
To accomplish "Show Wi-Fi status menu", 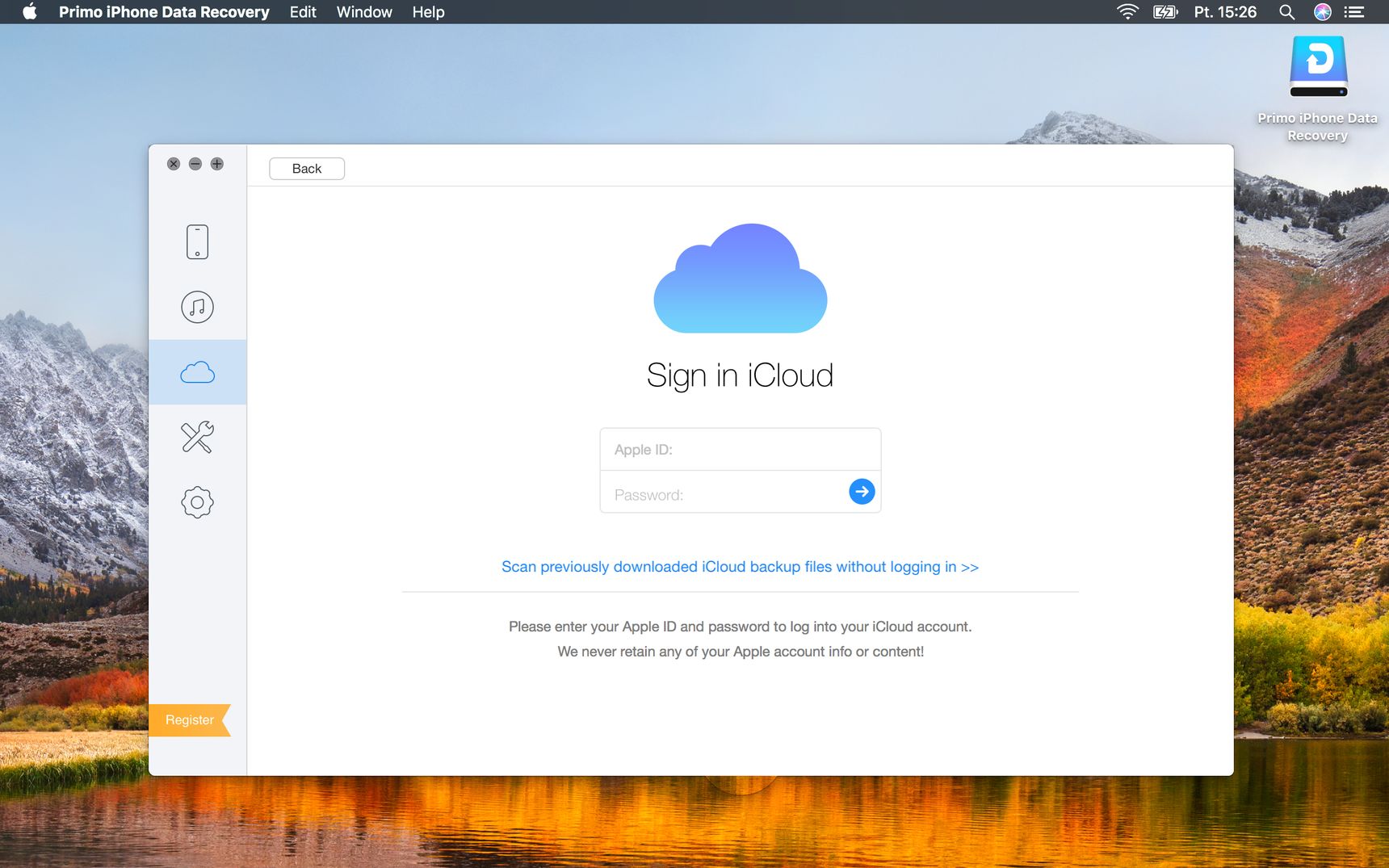I will click(x=1127, y=11).
